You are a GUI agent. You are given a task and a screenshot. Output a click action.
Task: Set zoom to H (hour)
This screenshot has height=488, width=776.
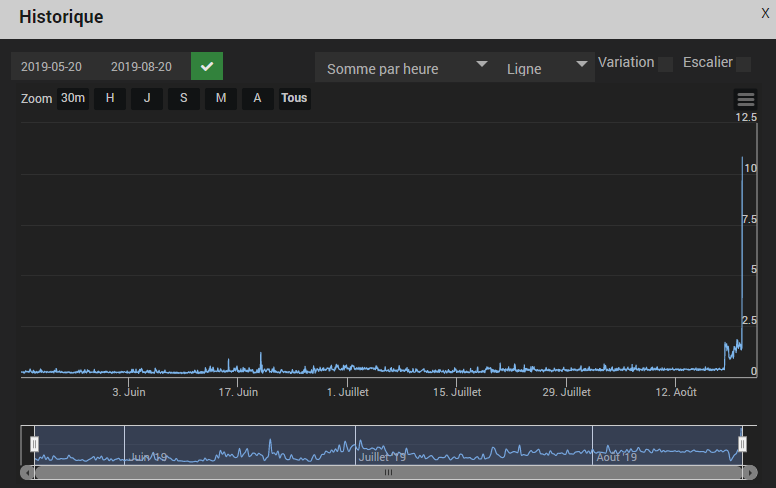[x=110, y=98]
